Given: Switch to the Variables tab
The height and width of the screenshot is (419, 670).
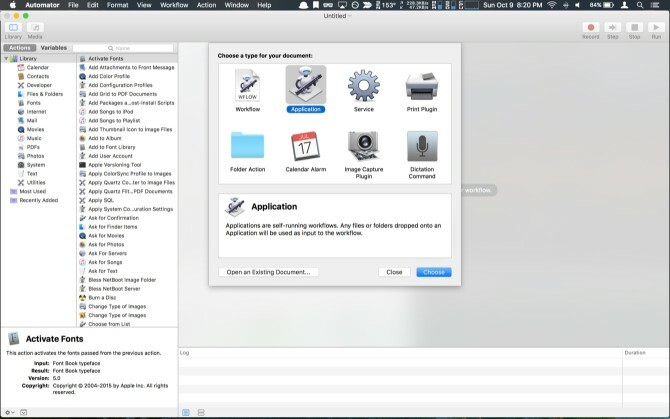Looking at the screenshot, I should [53, 48].
